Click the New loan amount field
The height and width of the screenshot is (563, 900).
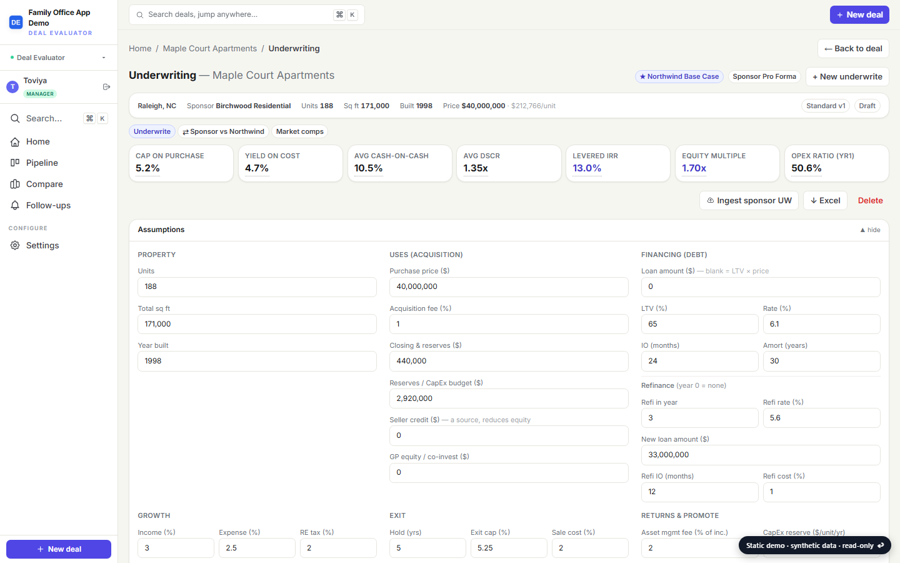[761, 455]
